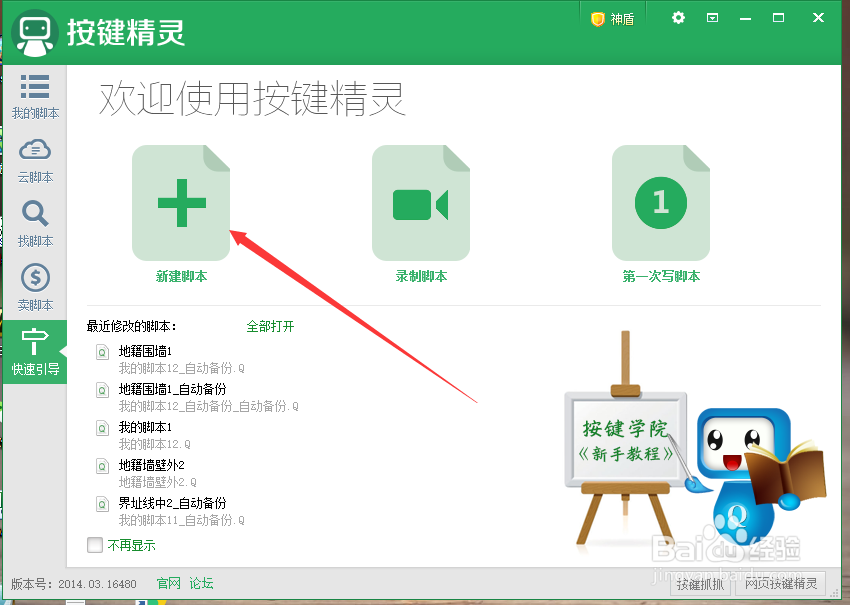Open the 按键学院 新手教程 easel board
The width and height of the screenshot is (850, 605).
[626, 440]
